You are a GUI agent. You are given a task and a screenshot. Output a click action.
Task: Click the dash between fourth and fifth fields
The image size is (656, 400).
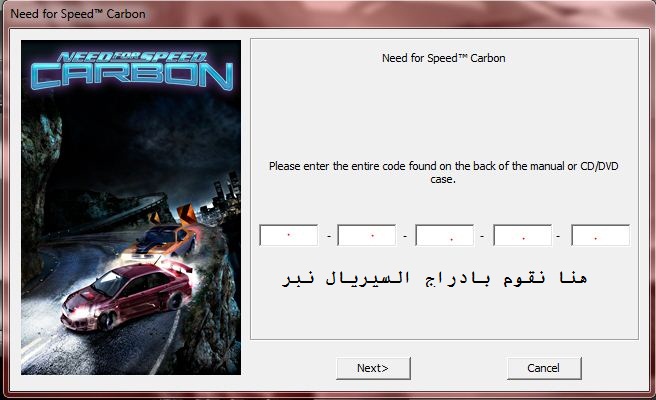pos(558,236)
